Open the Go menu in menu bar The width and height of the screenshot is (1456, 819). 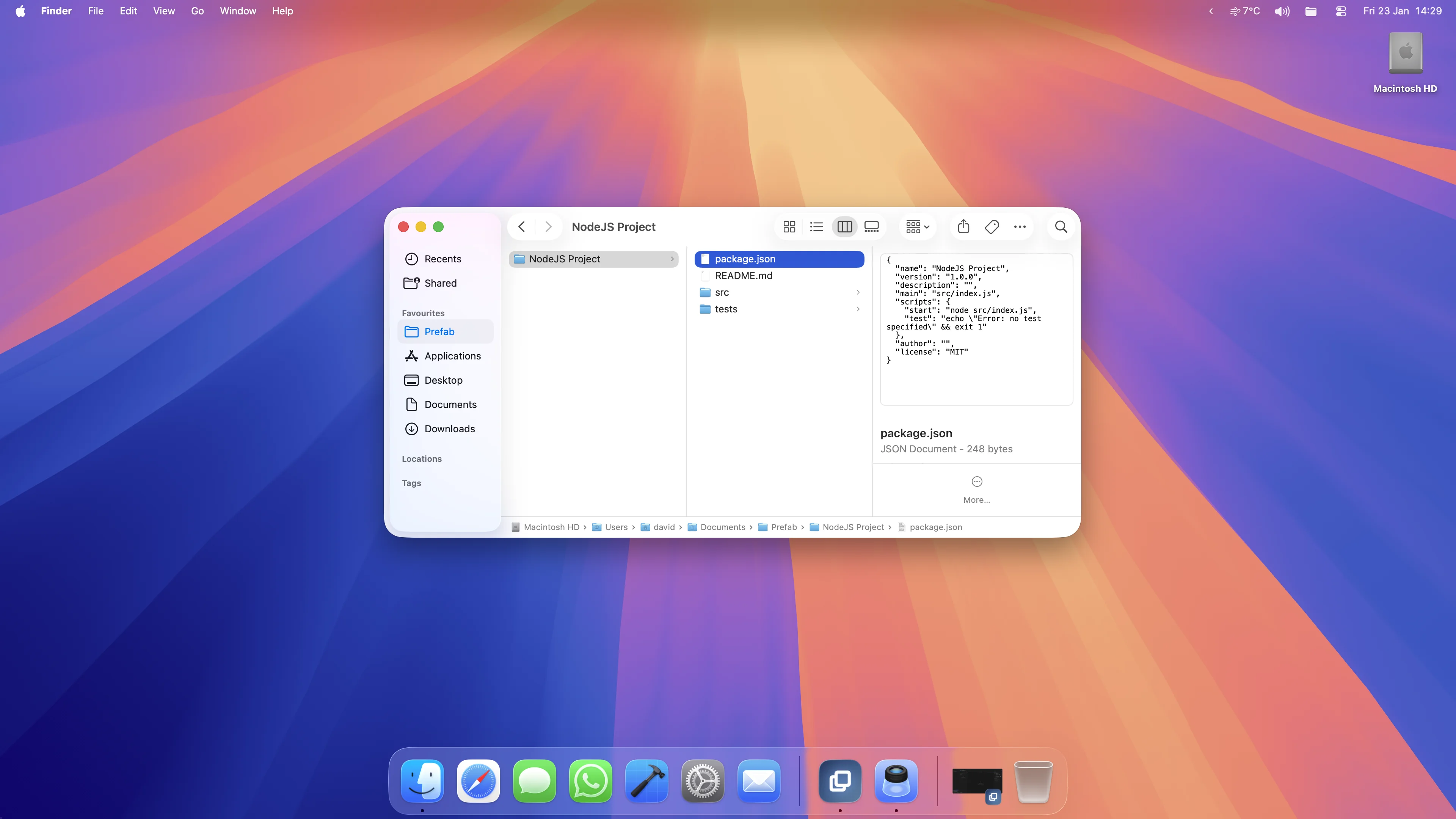pyautogui.click(x=197, y=11)
